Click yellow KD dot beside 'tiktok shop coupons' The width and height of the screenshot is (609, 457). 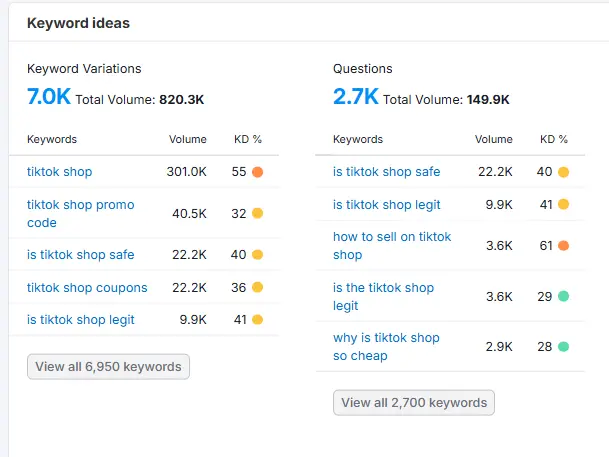(258, 288)
